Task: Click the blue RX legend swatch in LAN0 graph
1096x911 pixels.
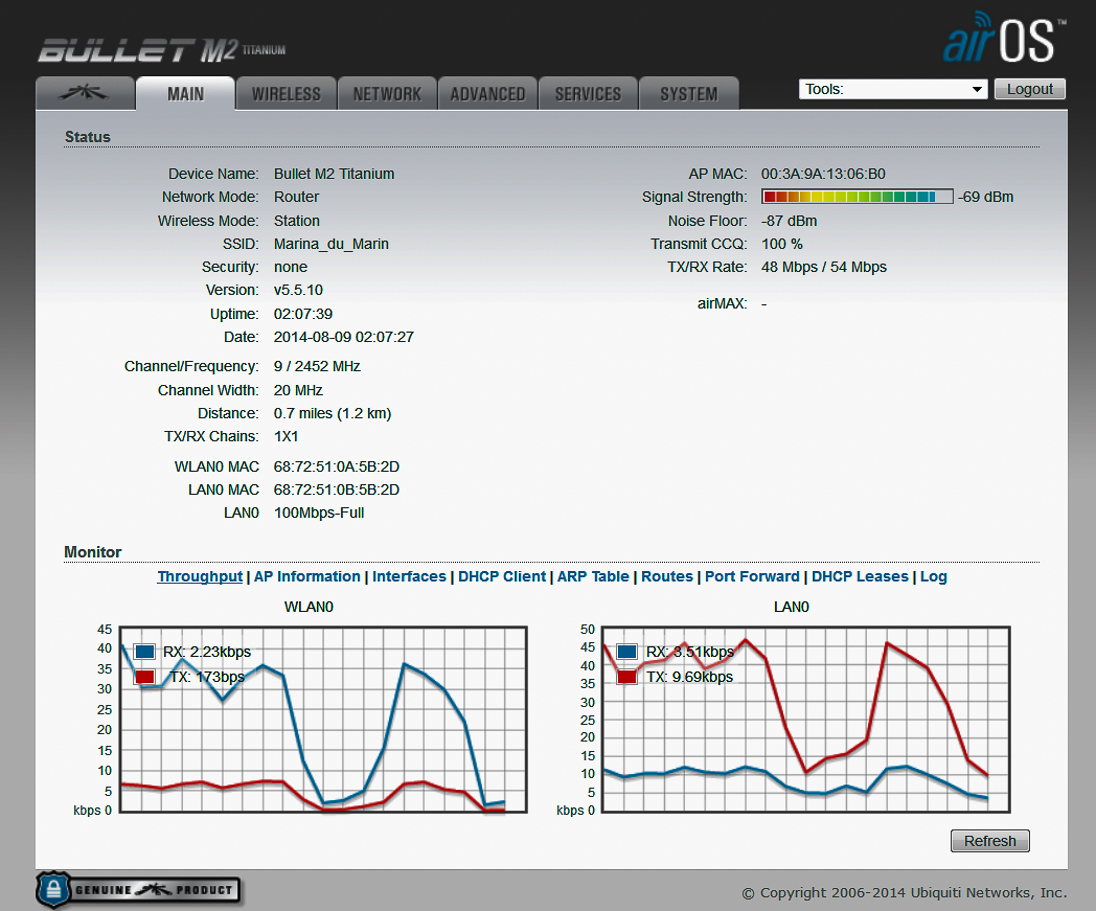Action: click(627, 652)
